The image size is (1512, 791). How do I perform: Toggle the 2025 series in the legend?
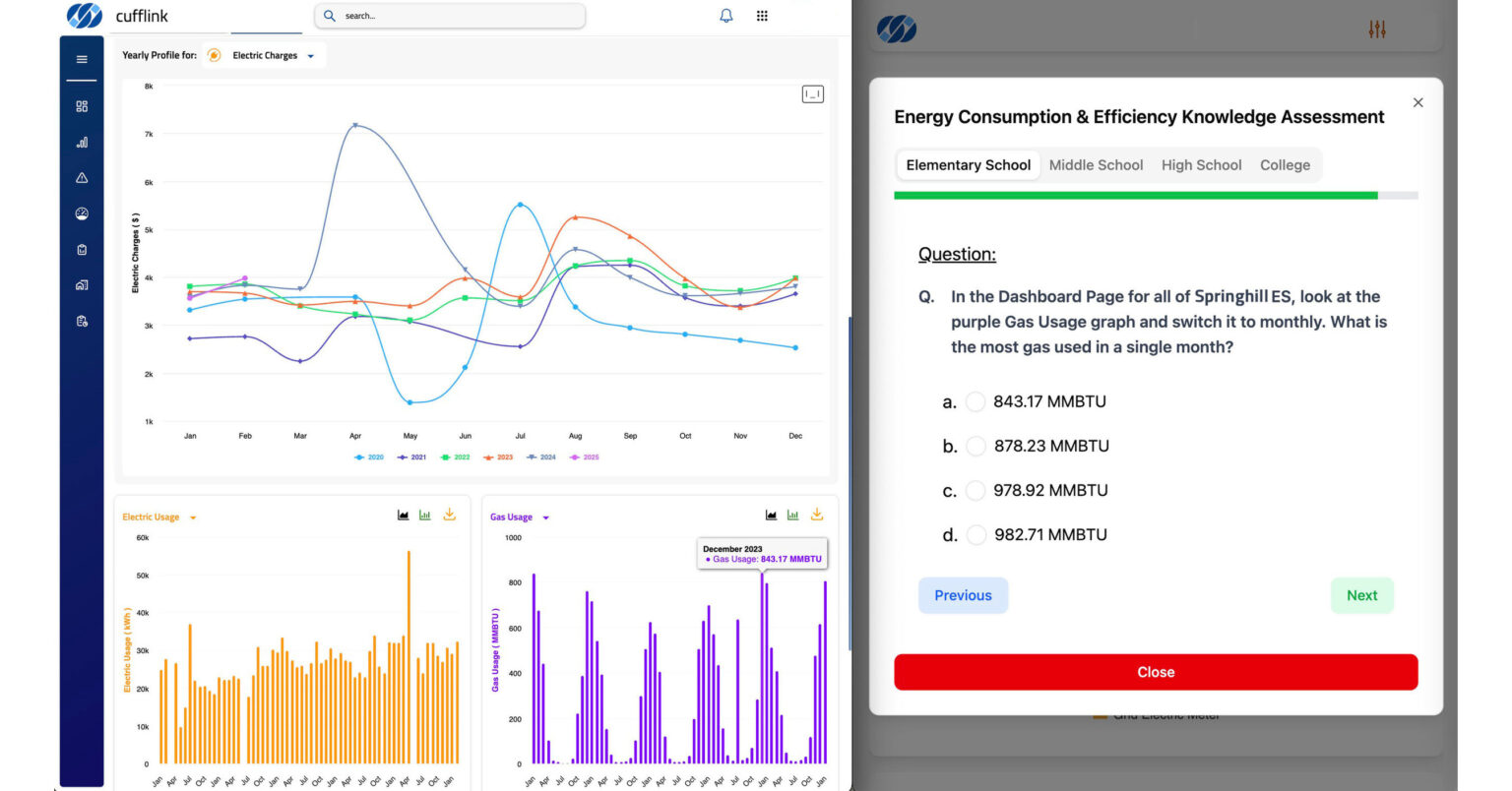(x=584, y=457)
